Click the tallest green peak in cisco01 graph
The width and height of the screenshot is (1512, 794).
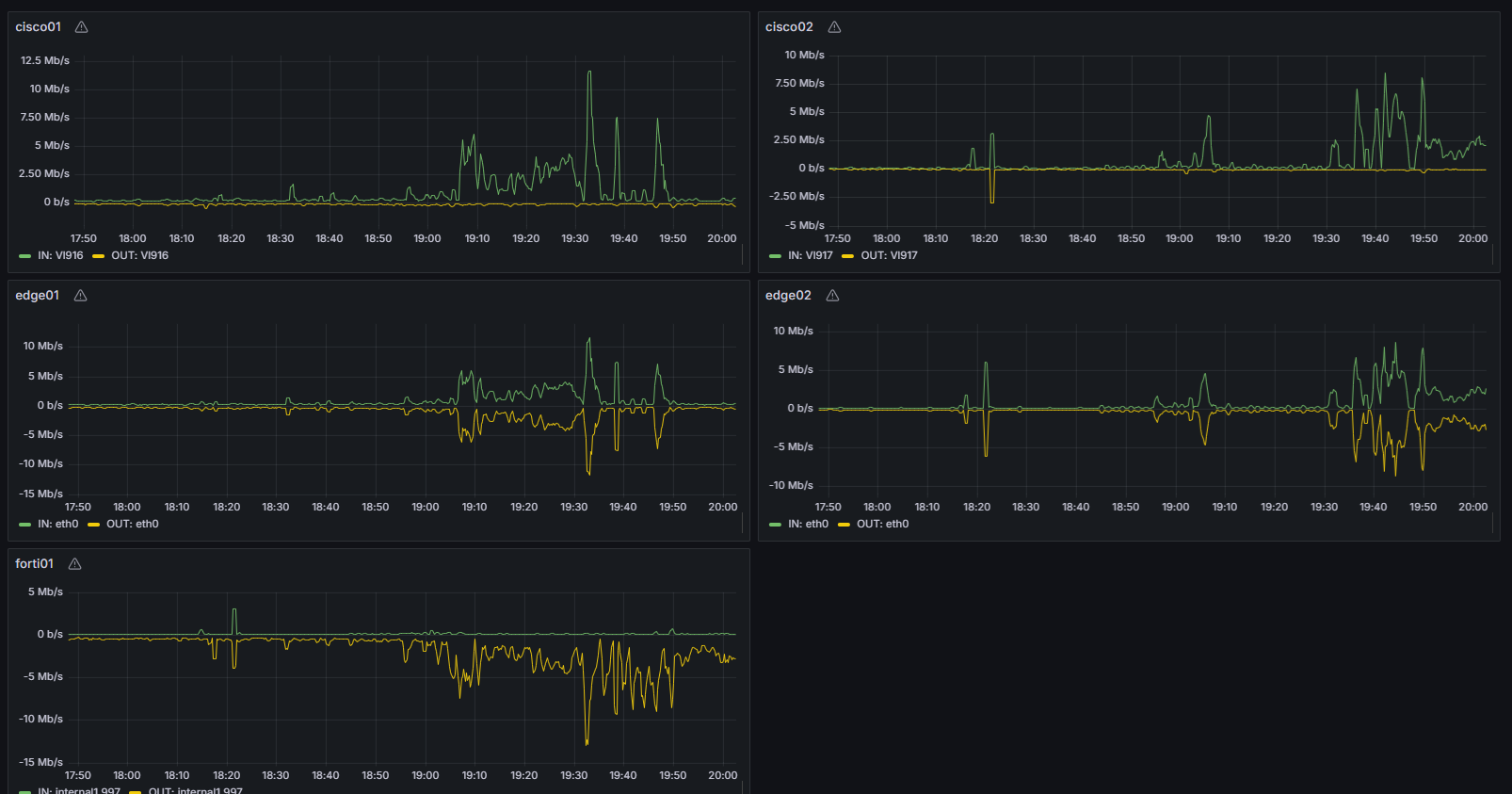click(x=589, y=73)
